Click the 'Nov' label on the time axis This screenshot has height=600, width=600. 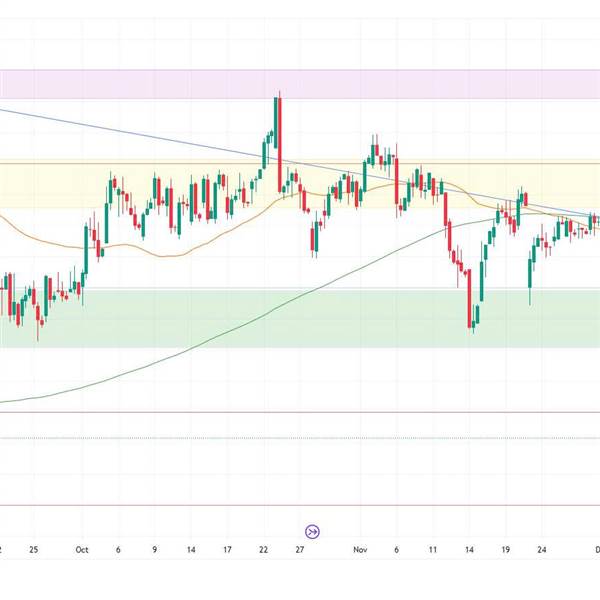tap(360, 549)
